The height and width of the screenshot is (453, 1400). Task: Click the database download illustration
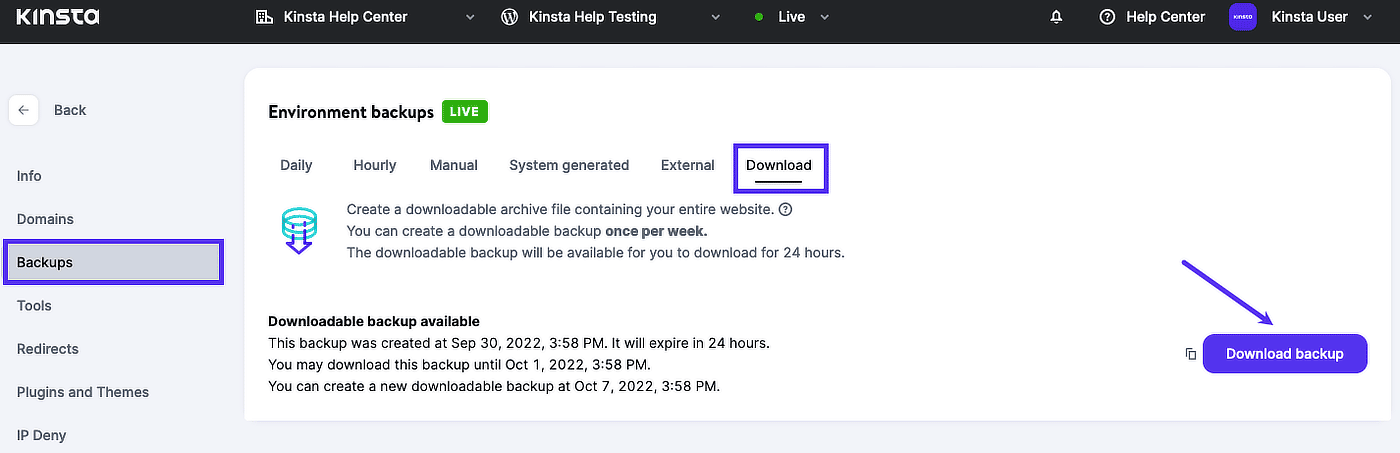click(x=299, y=231)
